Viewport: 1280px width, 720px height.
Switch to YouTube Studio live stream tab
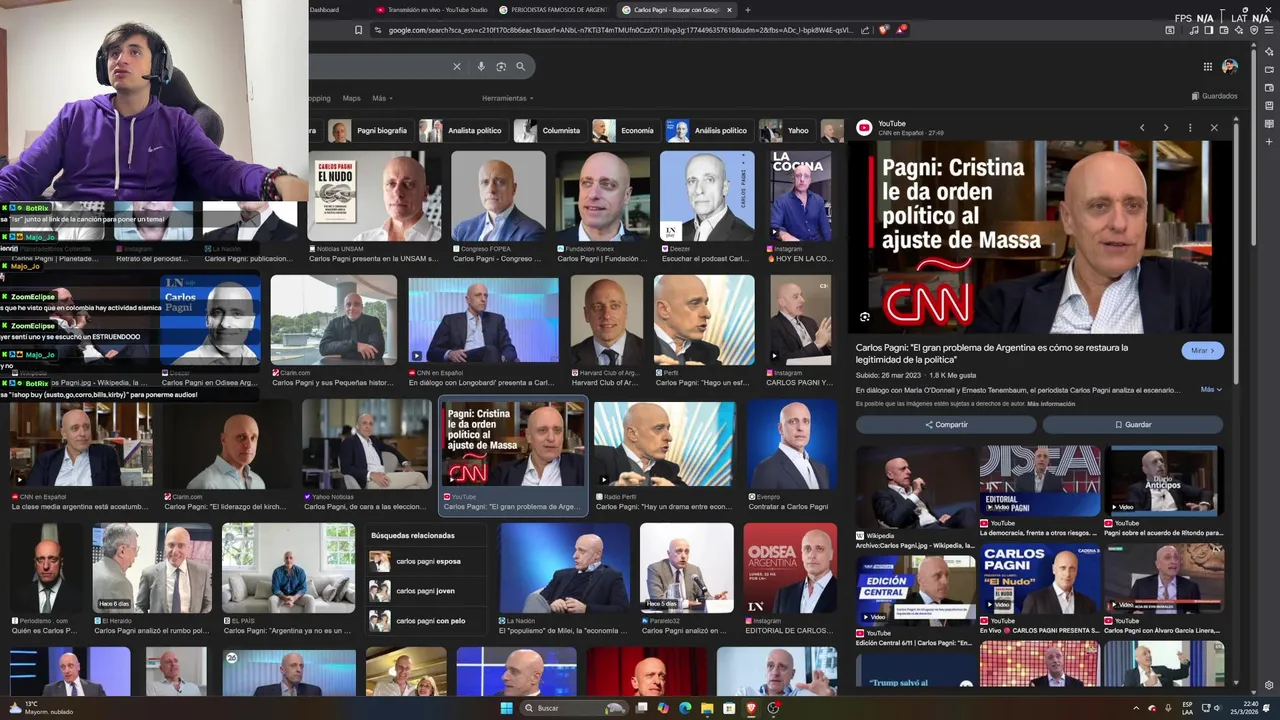tap(430, 10)
